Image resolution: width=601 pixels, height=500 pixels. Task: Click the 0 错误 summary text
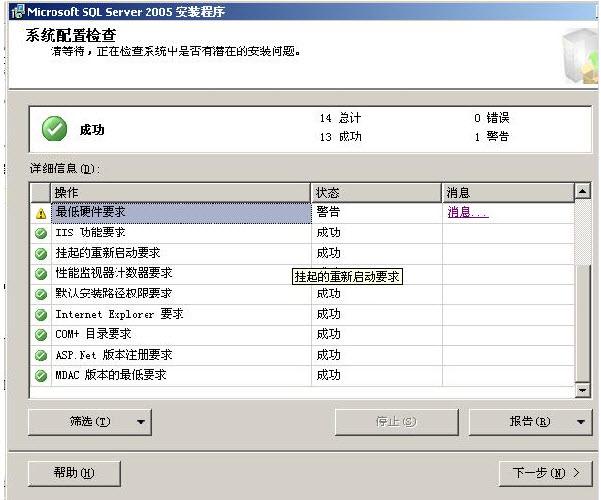(x=492, y=118)
